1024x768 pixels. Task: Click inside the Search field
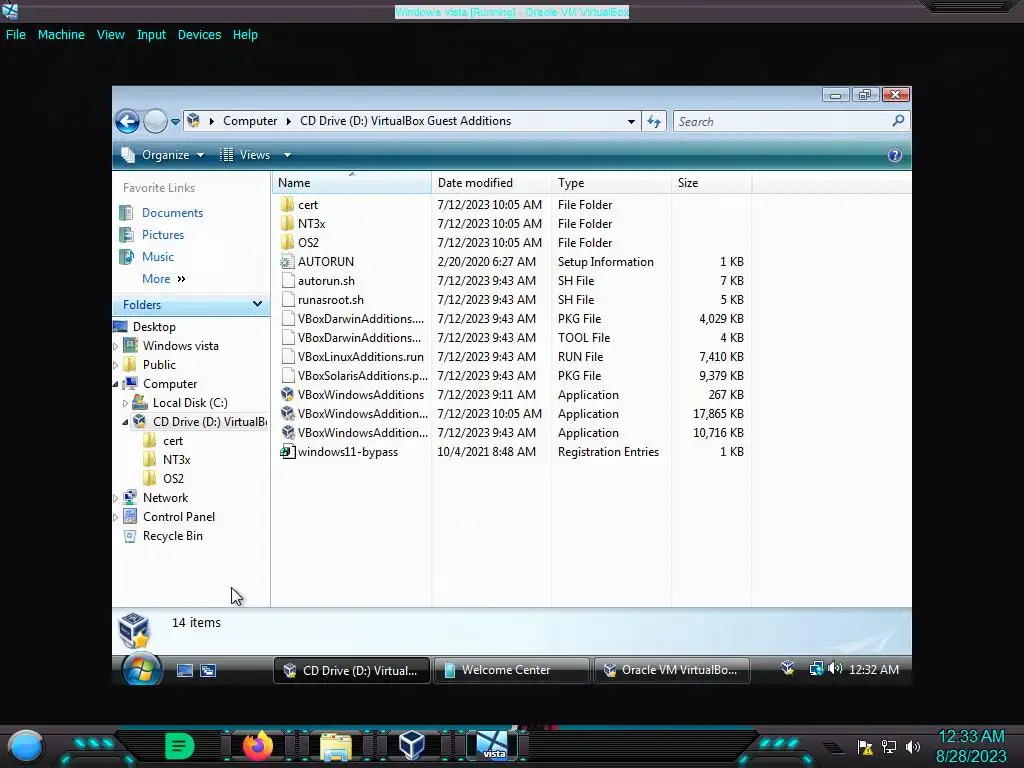click(x=782, y=121)
